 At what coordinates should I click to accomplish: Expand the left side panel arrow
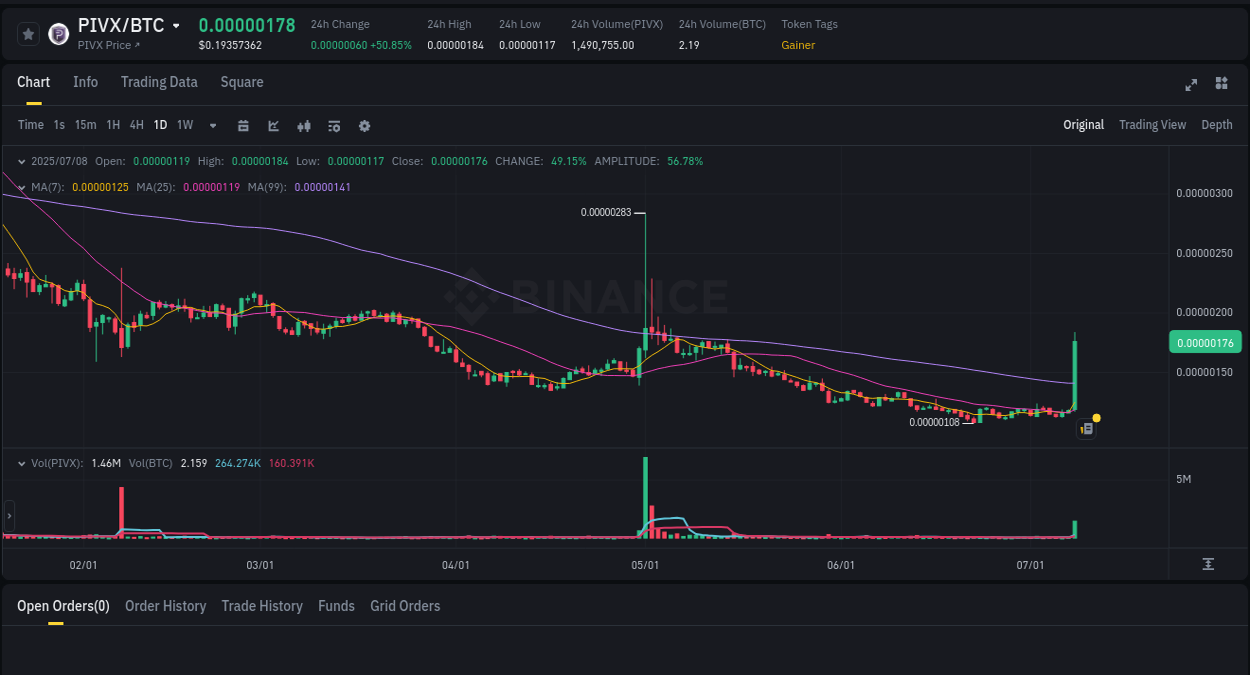point(9,515)
